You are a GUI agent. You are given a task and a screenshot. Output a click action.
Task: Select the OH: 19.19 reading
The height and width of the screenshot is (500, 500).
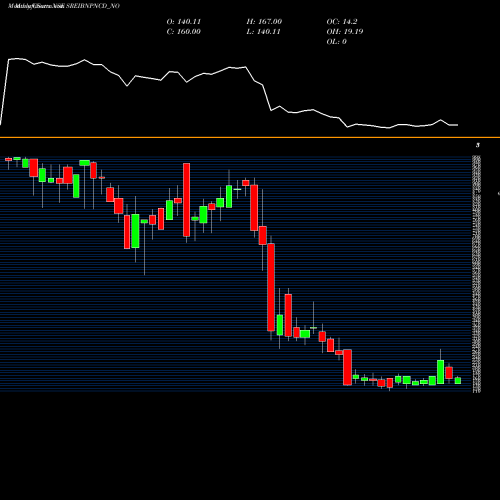[345, 32]
